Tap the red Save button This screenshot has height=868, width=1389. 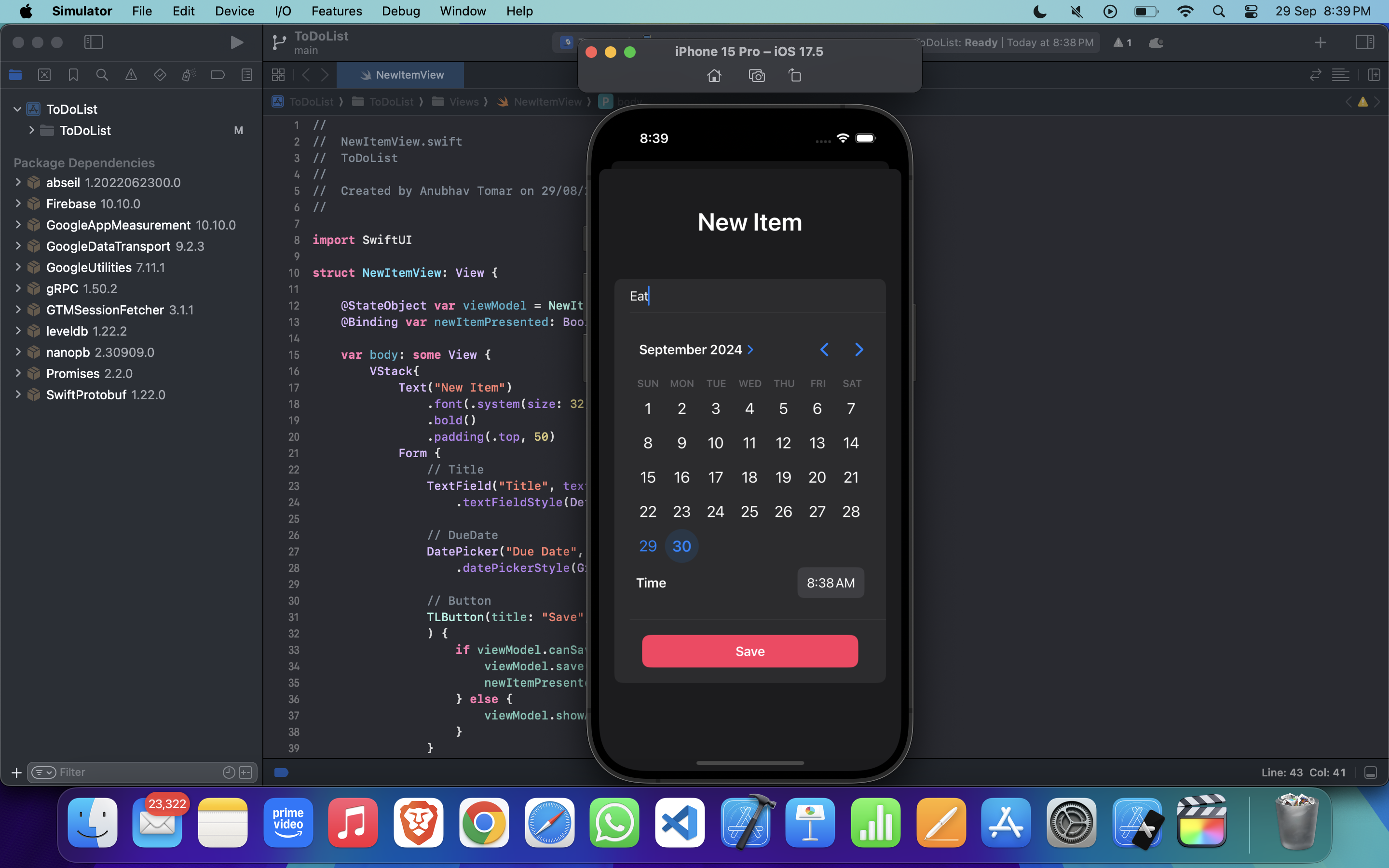coord(749,651)
